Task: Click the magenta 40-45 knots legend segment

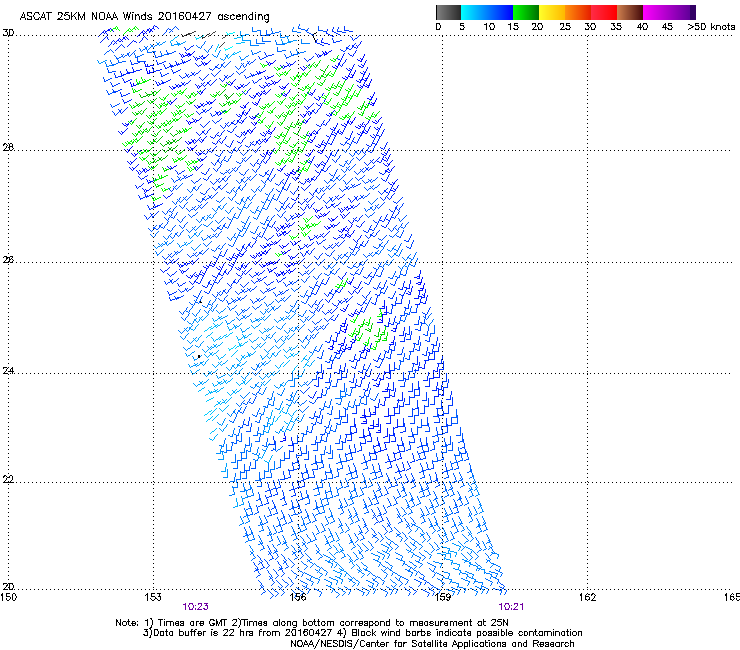Action: click(656, 12)
